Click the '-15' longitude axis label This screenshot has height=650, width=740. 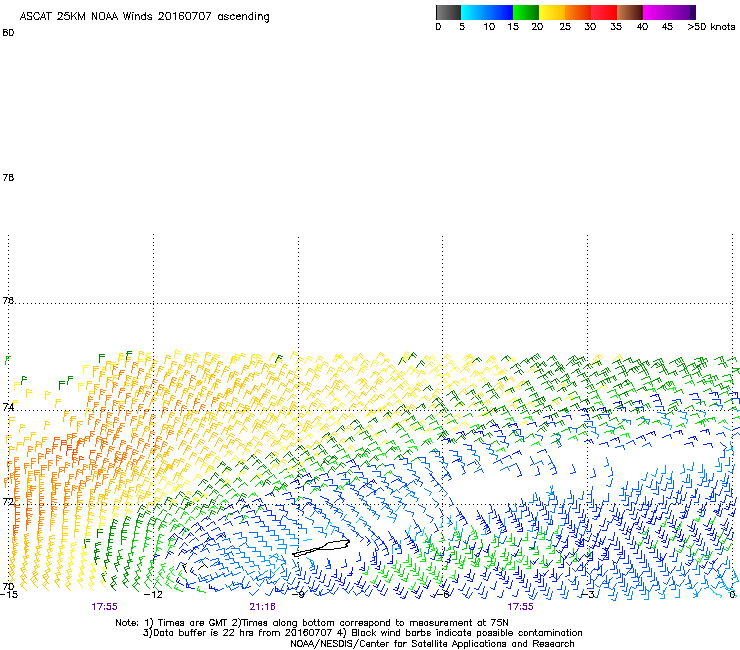pos(9,595)
